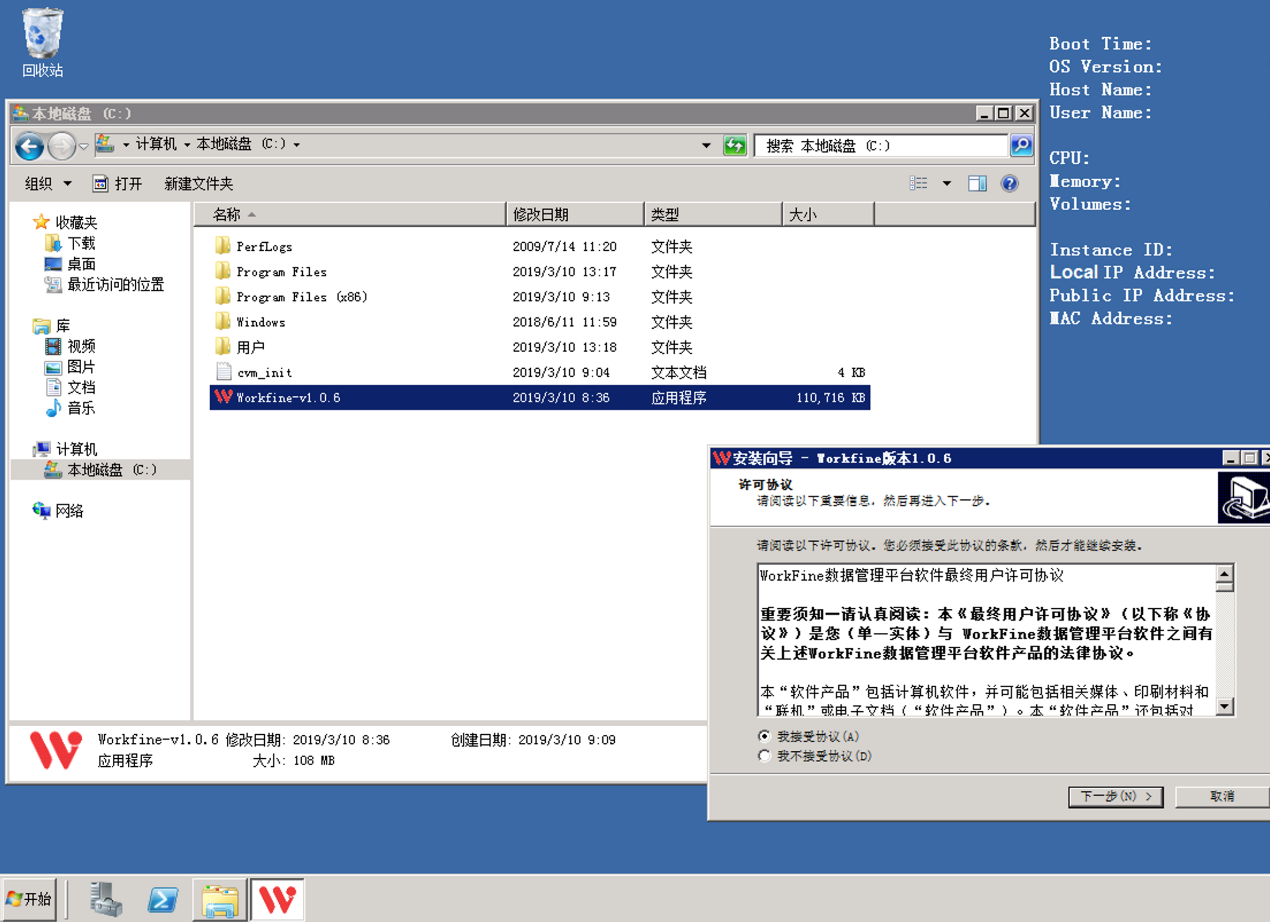Image resolution: width=1270 pixels, height=922 pixels.
Task: Click the large Workfine icon in details pane
Action: [56, 750]
